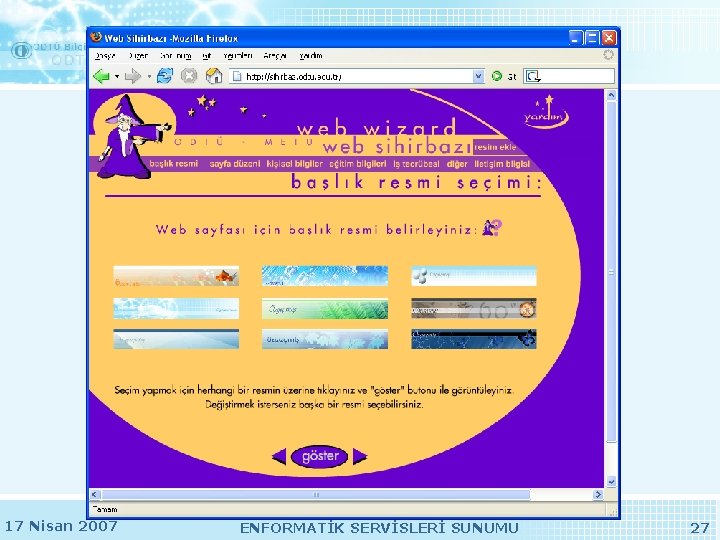Open the Back button history dropdown arrow
Viewport: 720px width, 540px height.
117,76
